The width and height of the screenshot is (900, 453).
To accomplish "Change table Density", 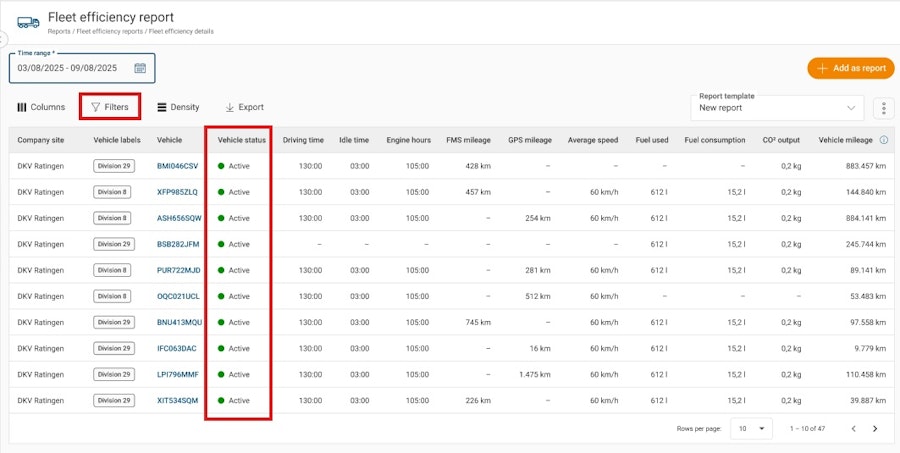I will click(x=179, y=107).
